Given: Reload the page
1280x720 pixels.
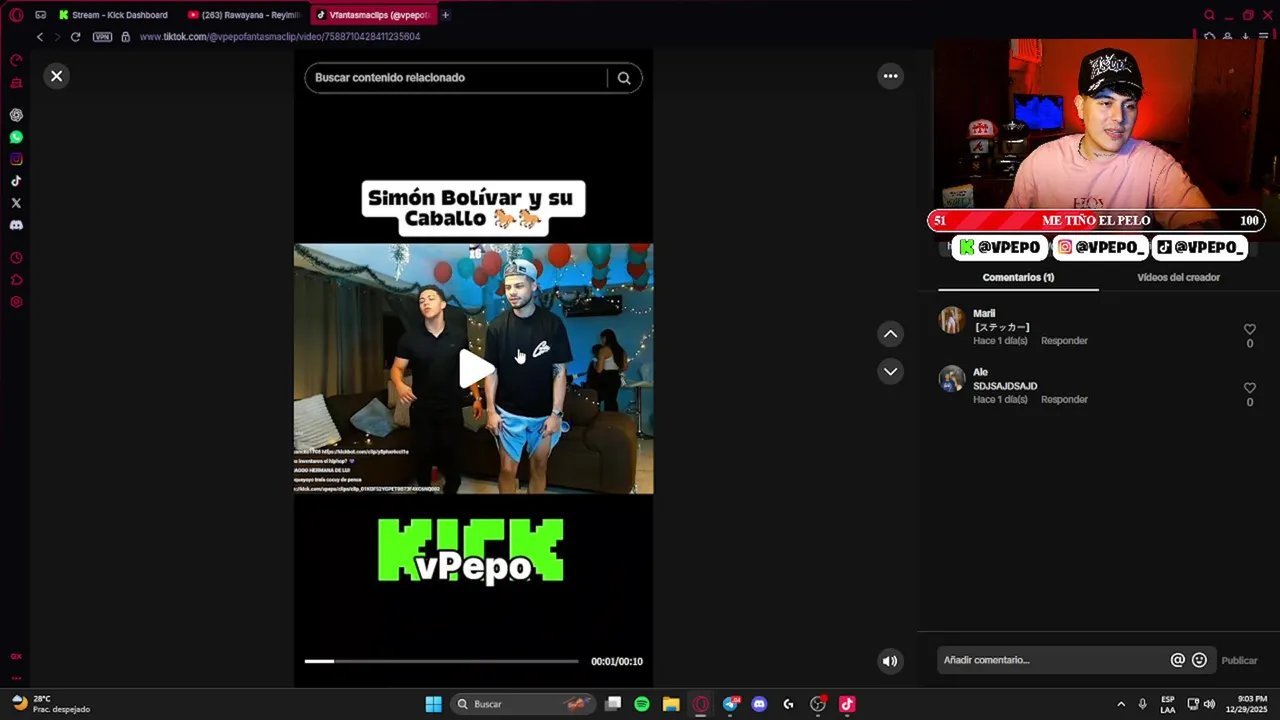Looking at the screenshot, I should point(75,37).
